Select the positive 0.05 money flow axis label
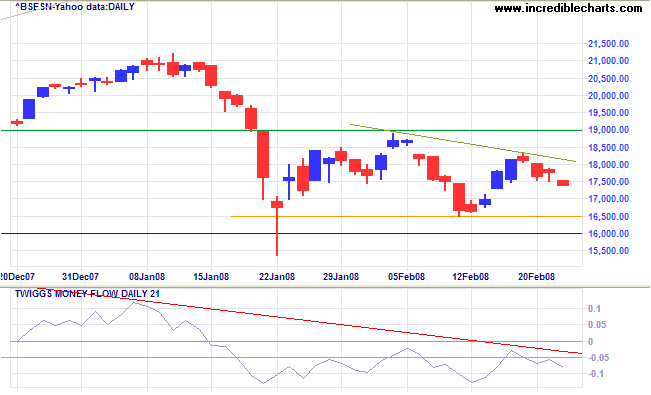651x395 pixels. 597,324
